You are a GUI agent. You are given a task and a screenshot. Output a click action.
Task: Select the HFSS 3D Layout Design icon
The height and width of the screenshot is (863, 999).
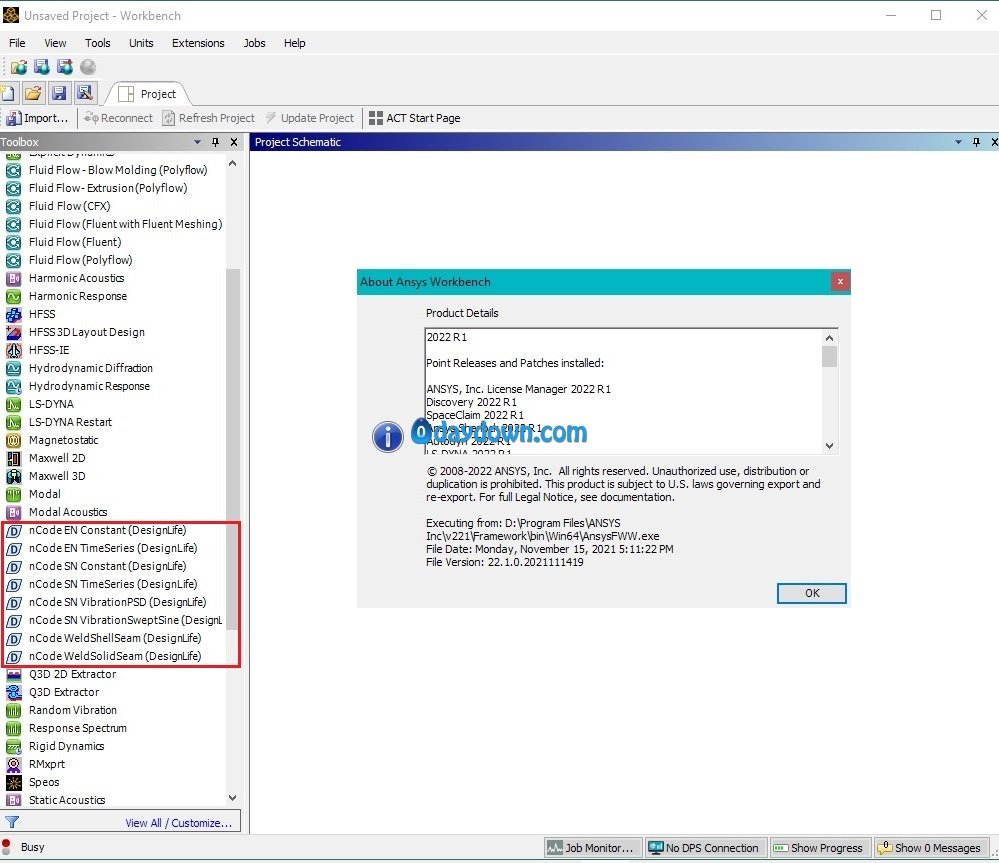point(13,332)
